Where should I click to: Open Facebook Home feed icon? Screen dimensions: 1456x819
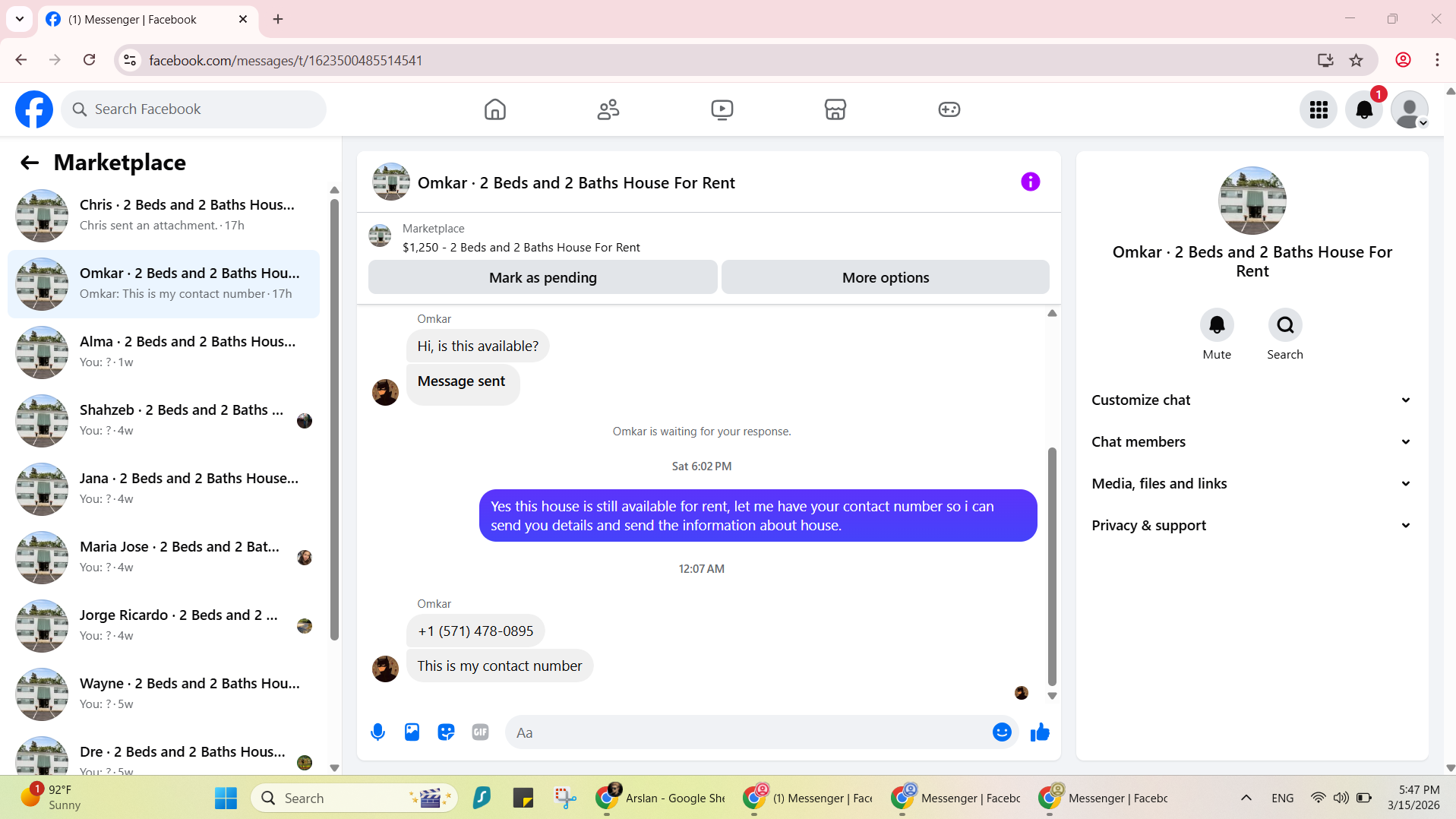click(494, 109)
